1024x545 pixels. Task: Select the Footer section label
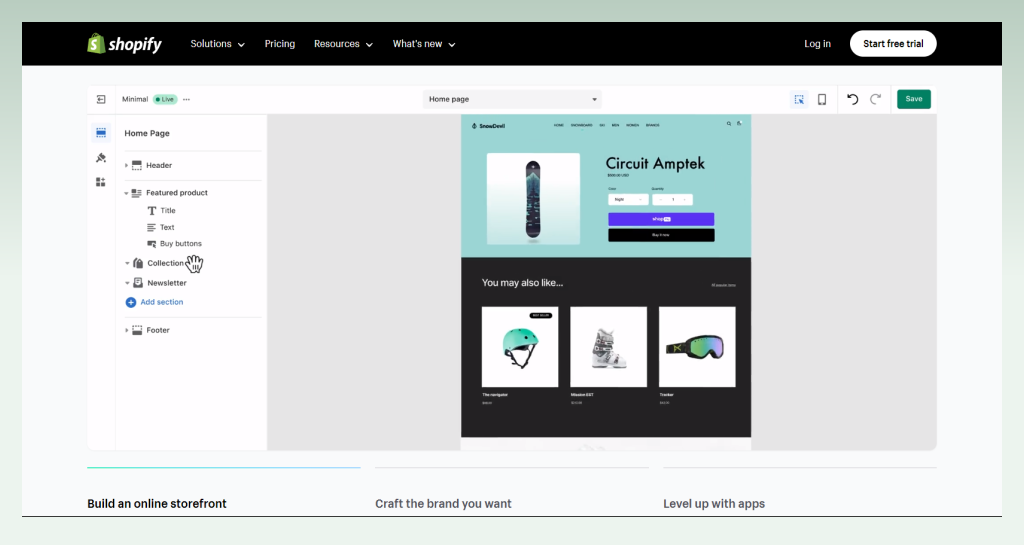point(158,330)
